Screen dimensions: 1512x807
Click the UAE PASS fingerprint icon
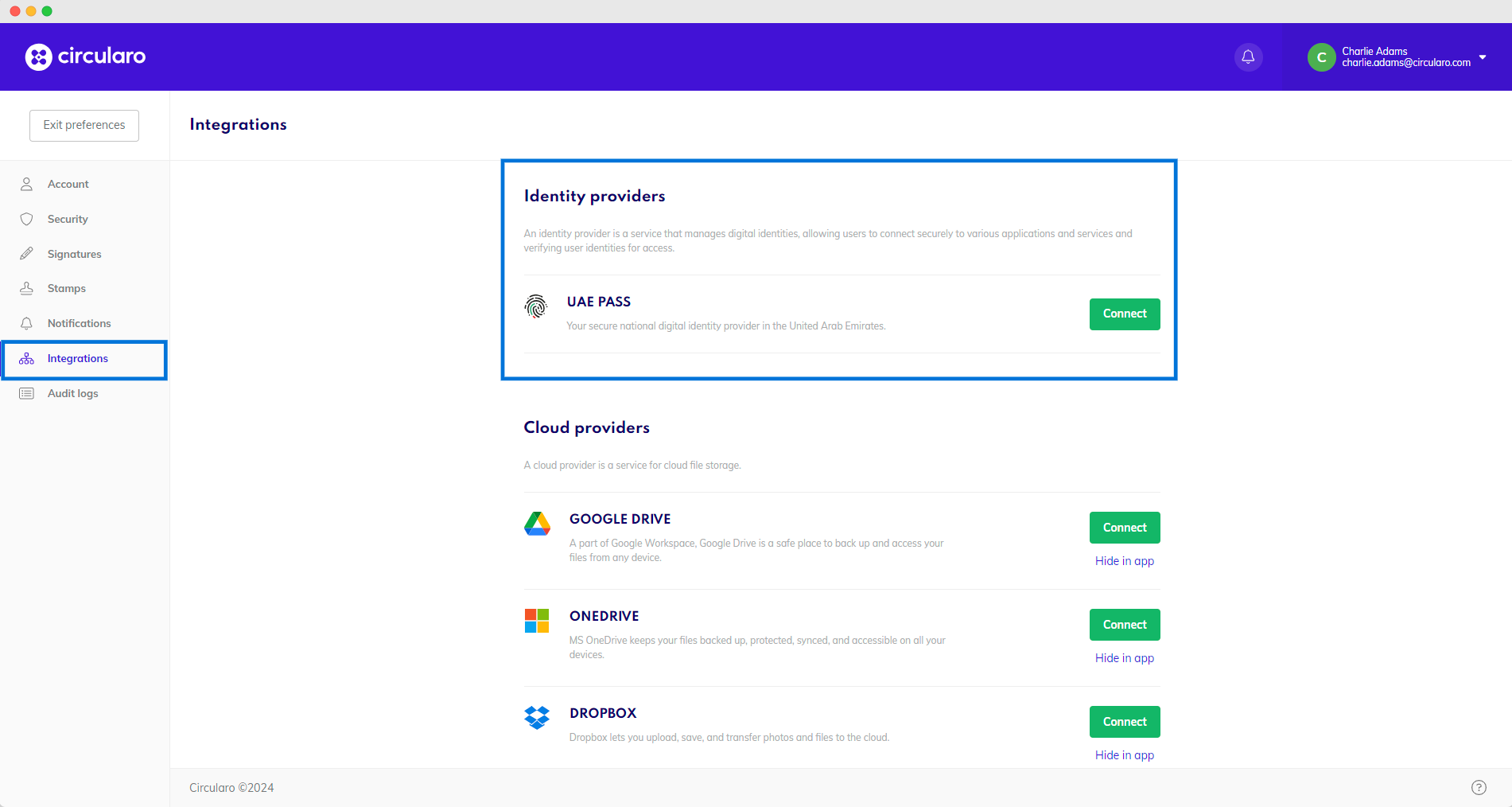click(536, 306)
